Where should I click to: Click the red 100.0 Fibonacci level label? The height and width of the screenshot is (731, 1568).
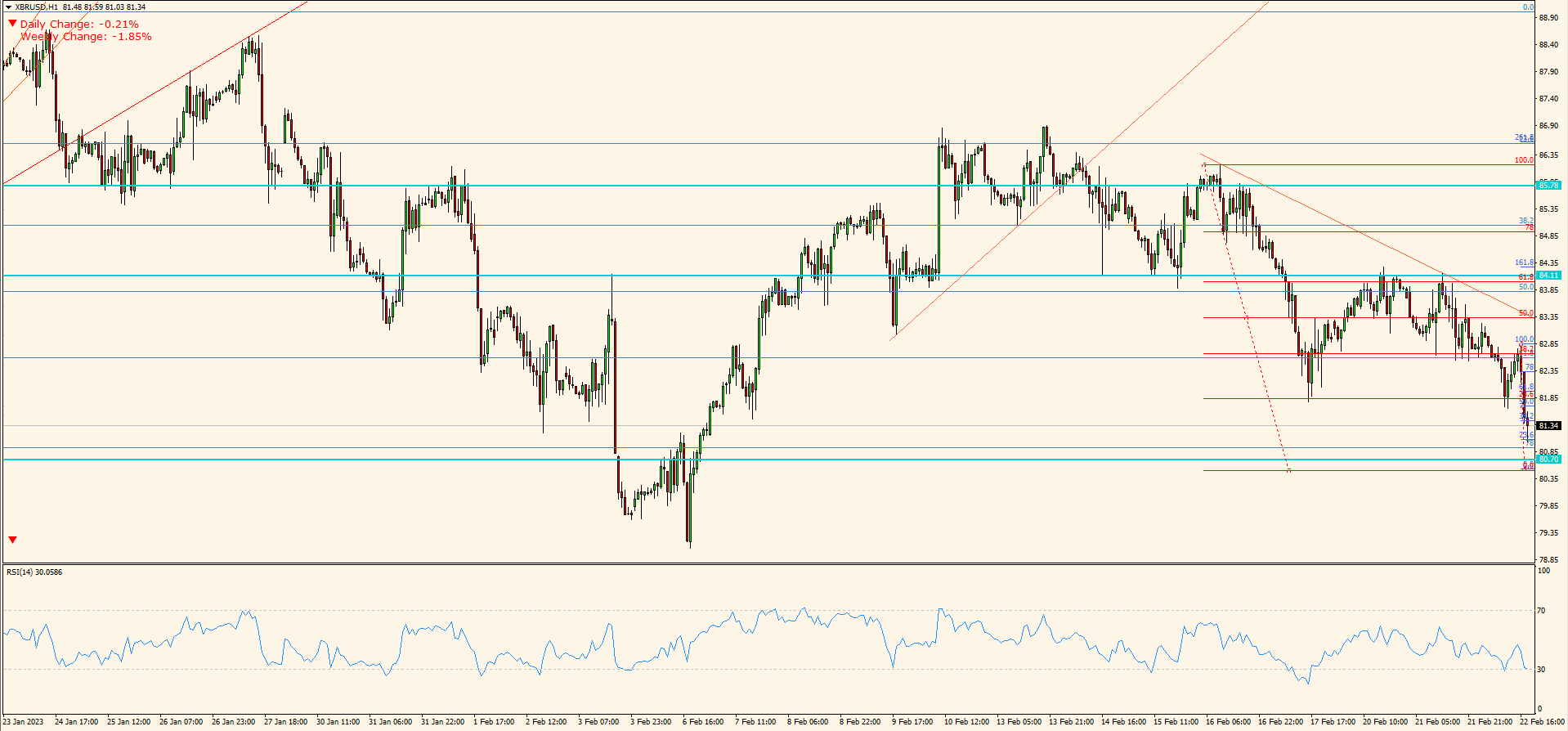pyautogui.click(x=1524, y=160)
